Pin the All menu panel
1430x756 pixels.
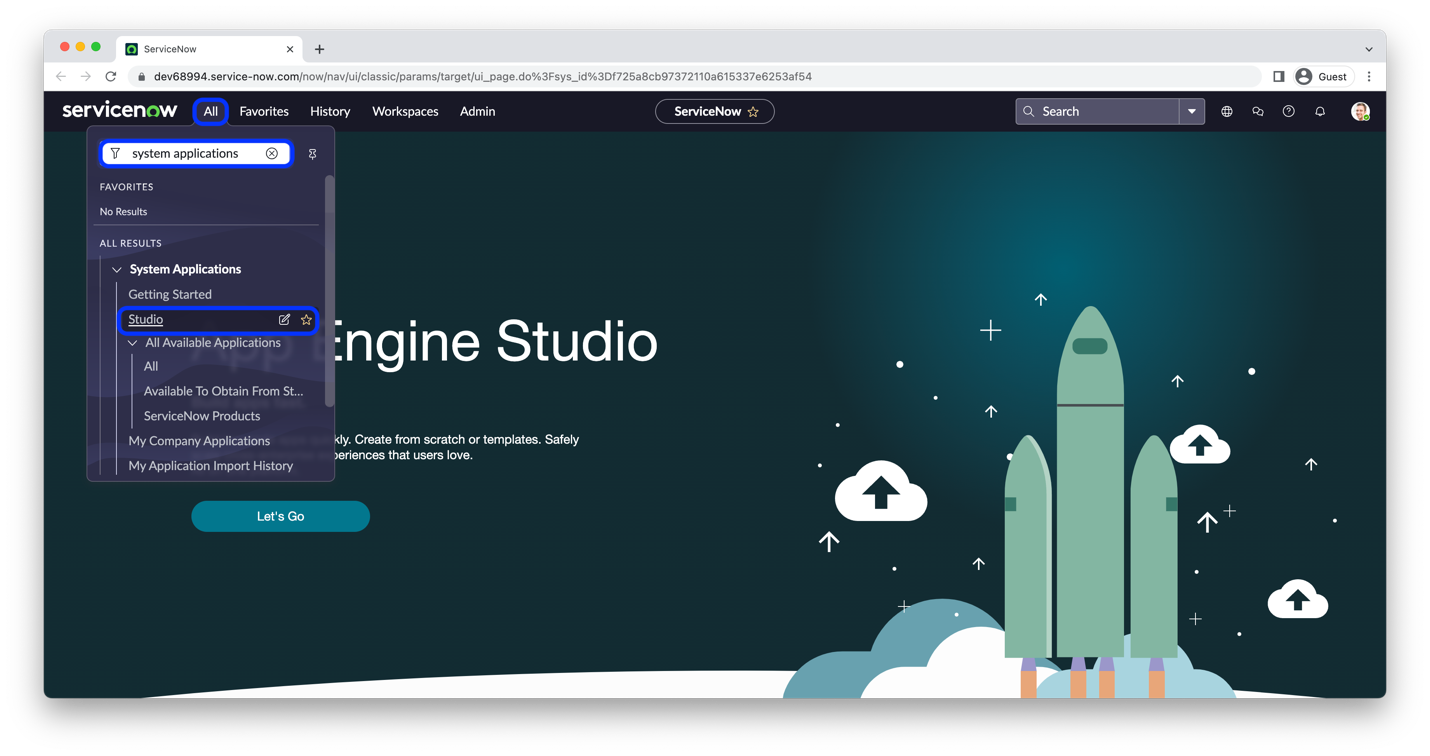(x=313, y=154)
